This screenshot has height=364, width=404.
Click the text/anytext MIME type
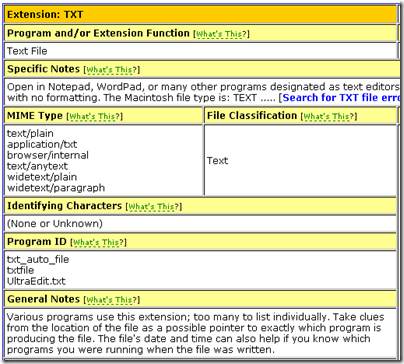37,166
